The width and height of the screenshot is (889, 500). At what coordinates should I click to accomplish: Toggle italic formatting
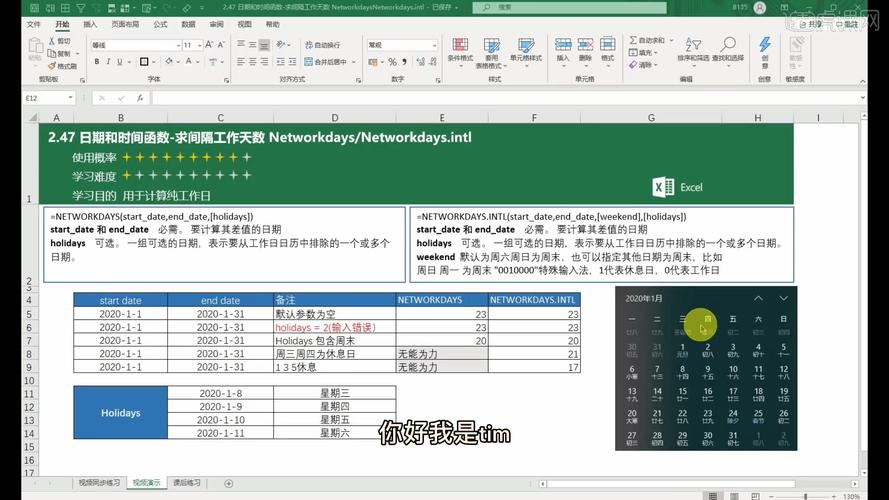click(x=108, y=62)
